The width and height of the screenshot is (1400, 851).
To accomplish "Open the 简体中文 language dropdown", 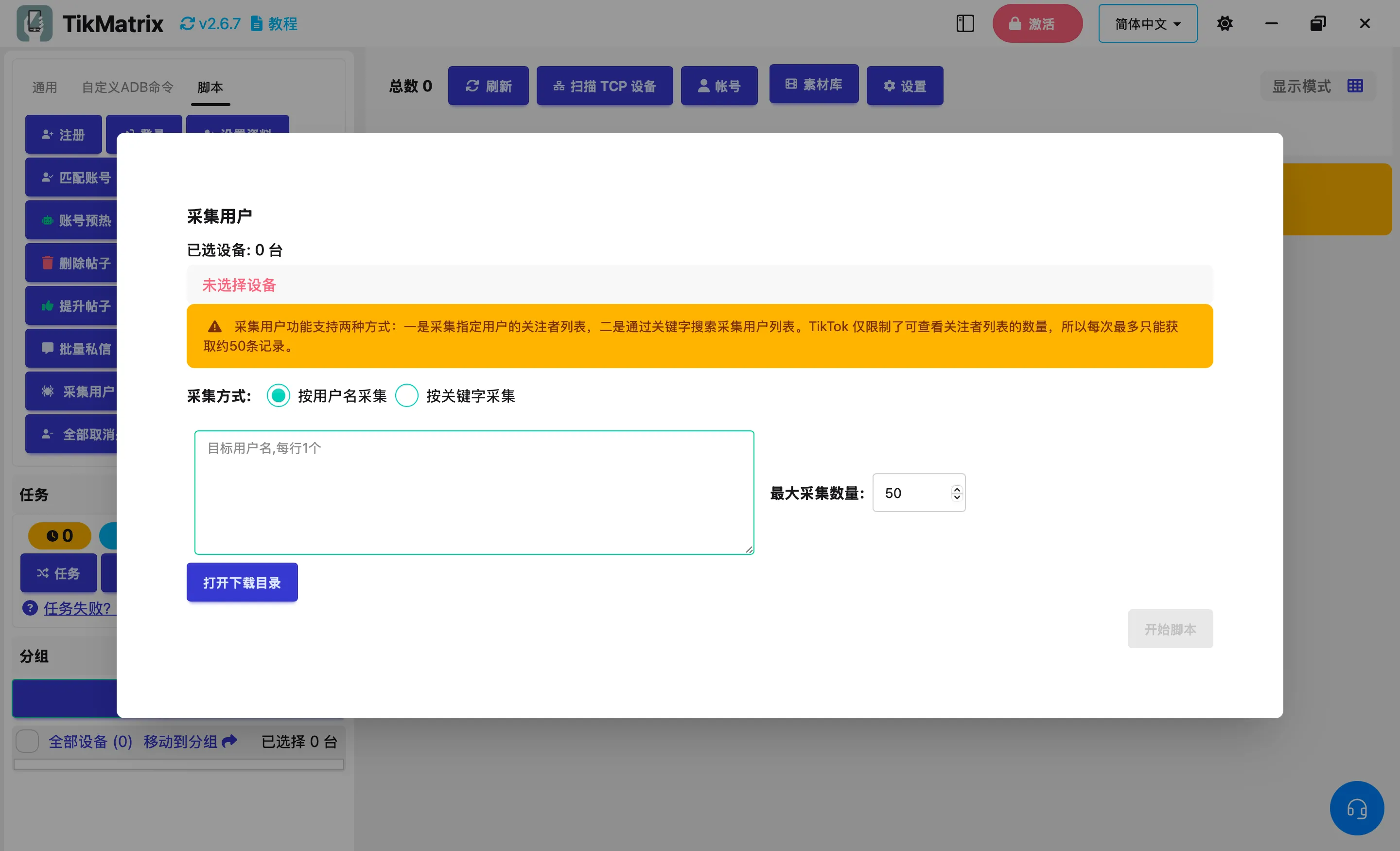I will tap(1147, 23).
